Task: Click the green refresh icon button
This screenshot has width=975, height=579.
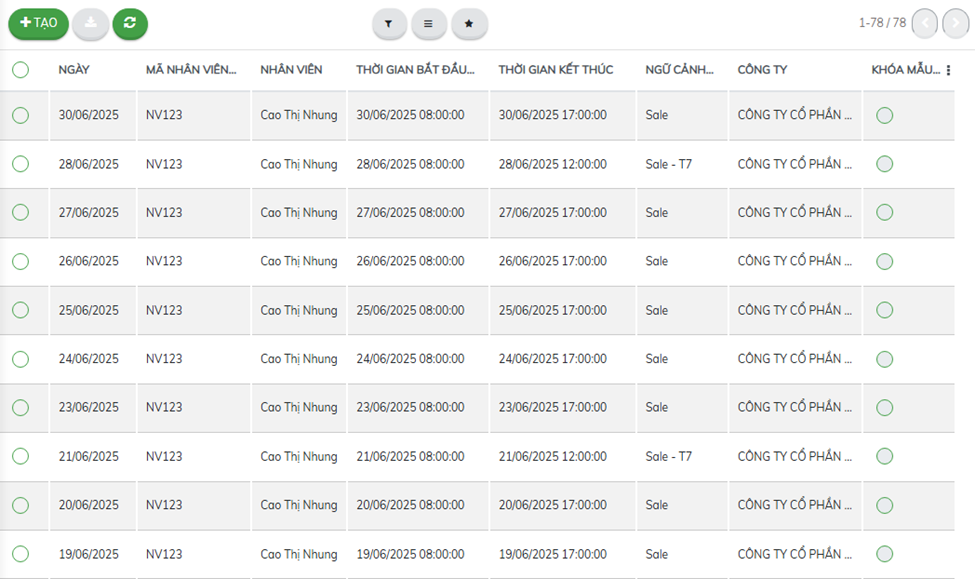Action: point(130,24)
